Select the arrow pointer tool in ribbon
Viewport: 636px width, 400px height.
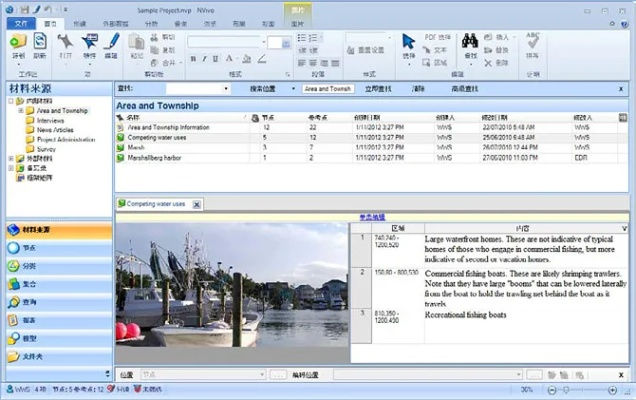408,42
